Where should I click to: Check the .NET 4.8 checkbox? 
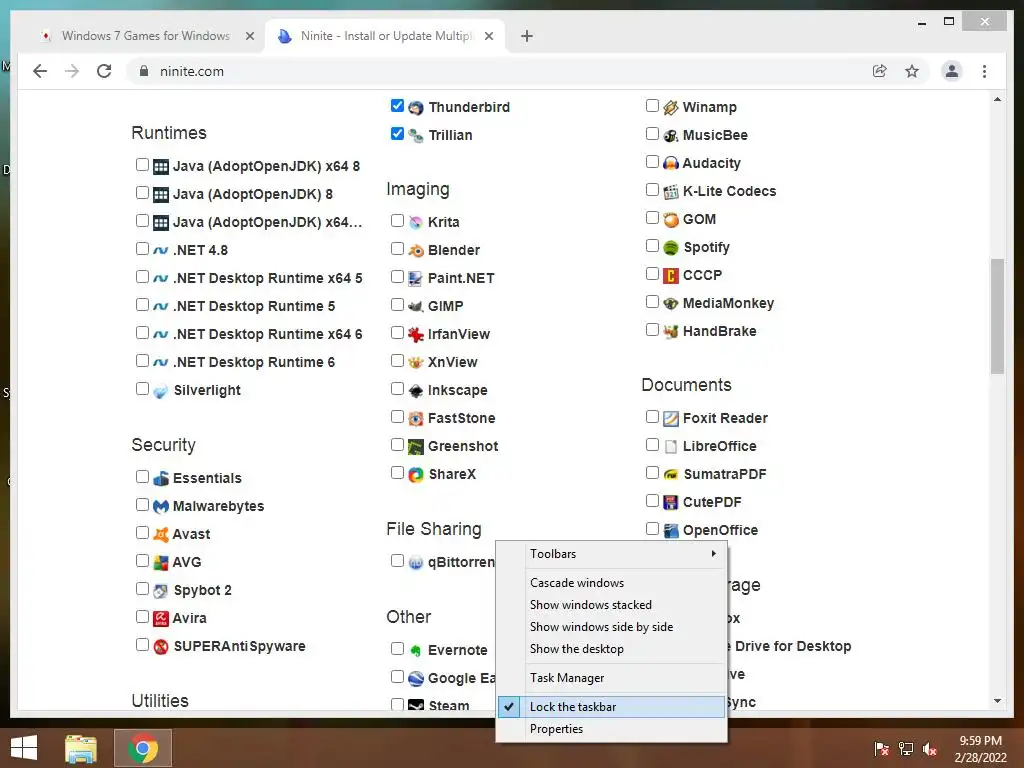pyautogui.click(x=142, y=248)
